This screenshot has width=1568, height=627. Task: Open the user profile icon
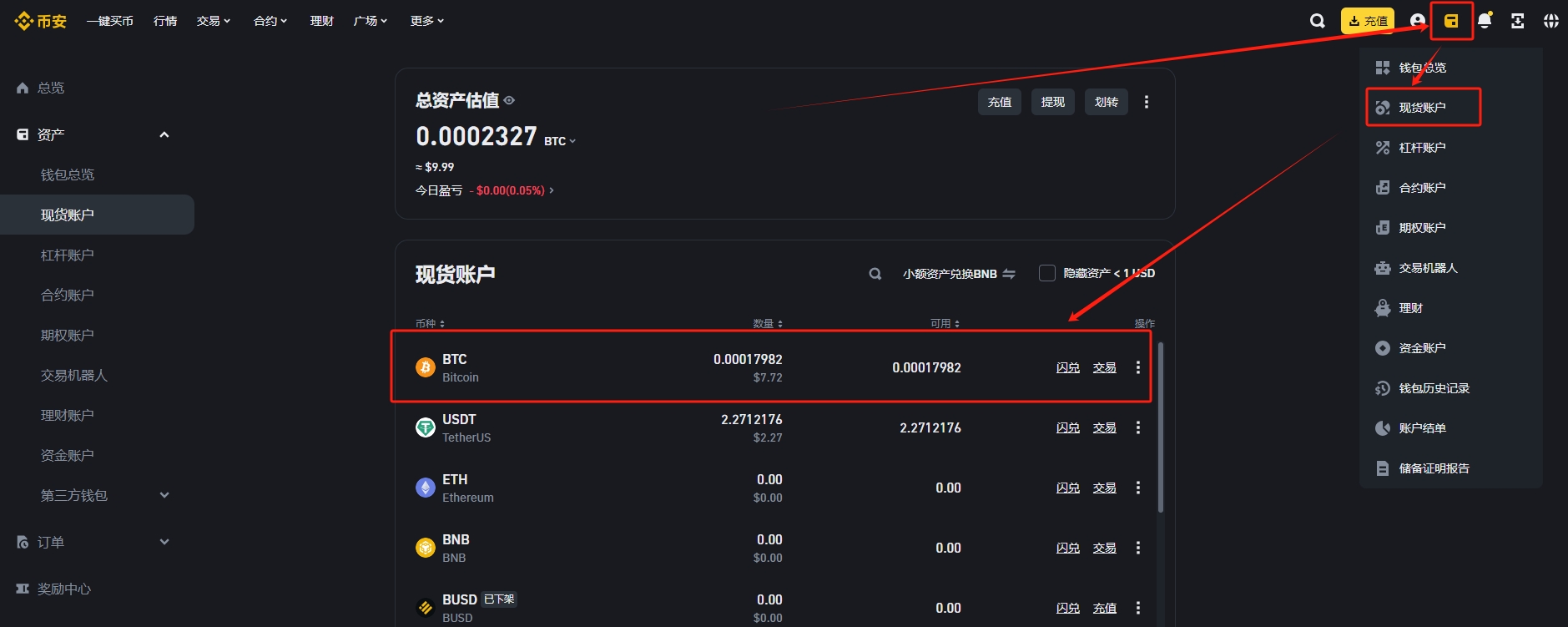click(1418, 21)
